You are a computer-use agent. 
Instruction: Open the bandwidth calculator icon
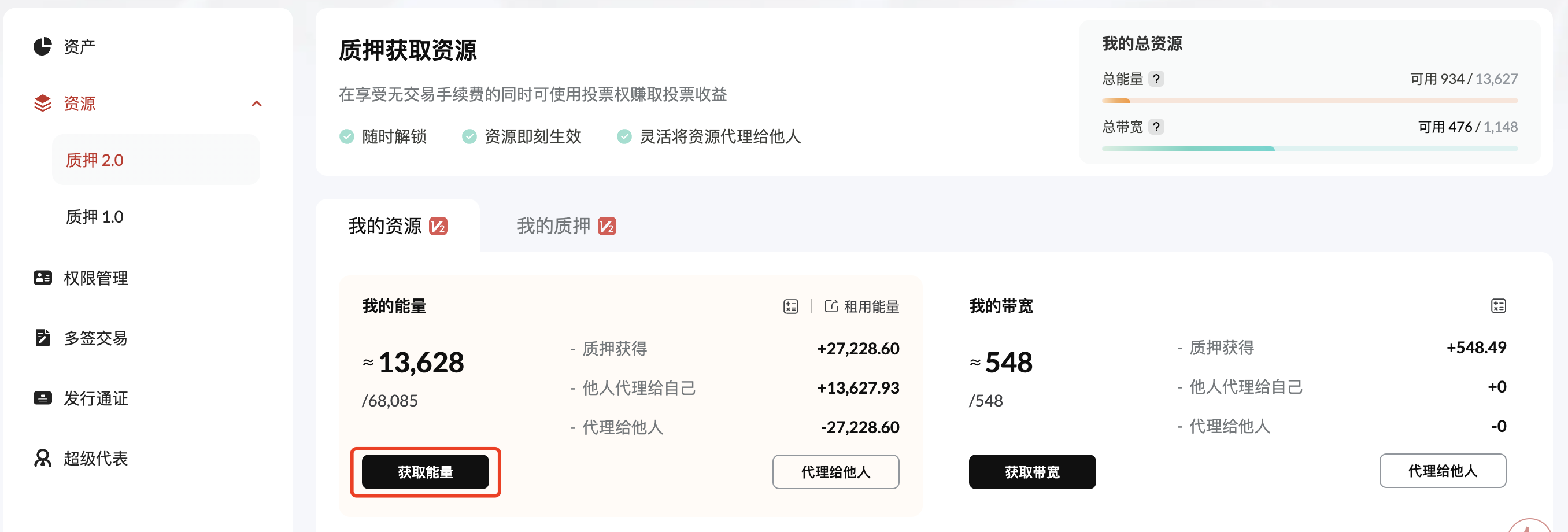[1498, 305]
